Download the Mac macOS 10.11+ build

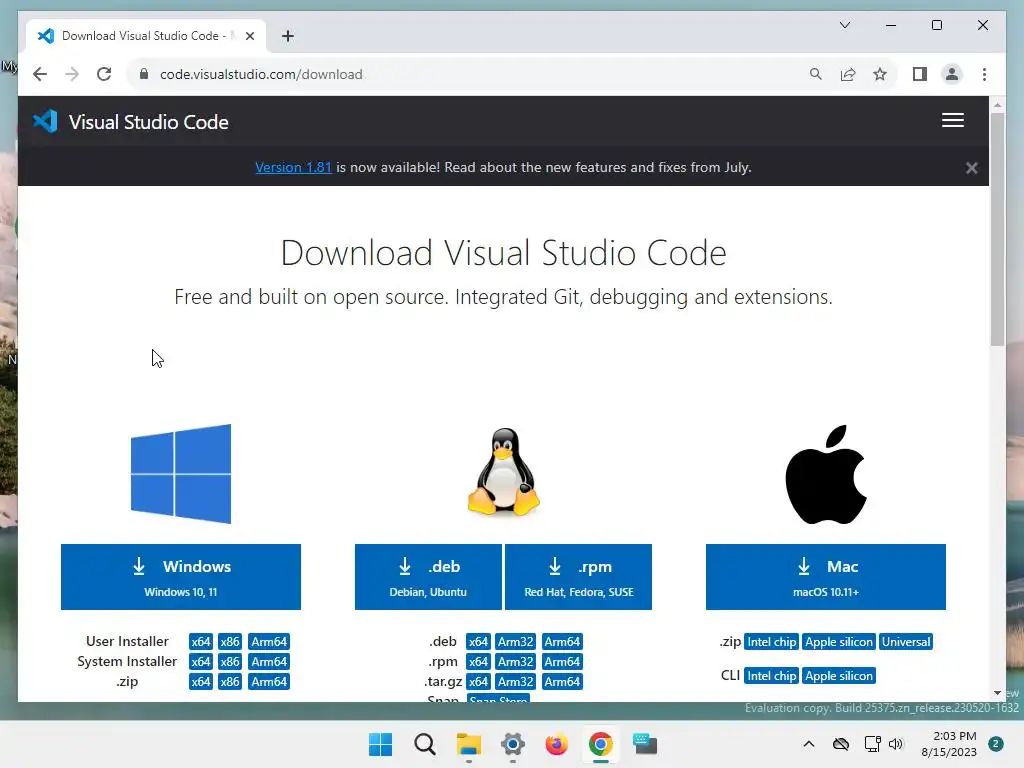pos(825,577)
